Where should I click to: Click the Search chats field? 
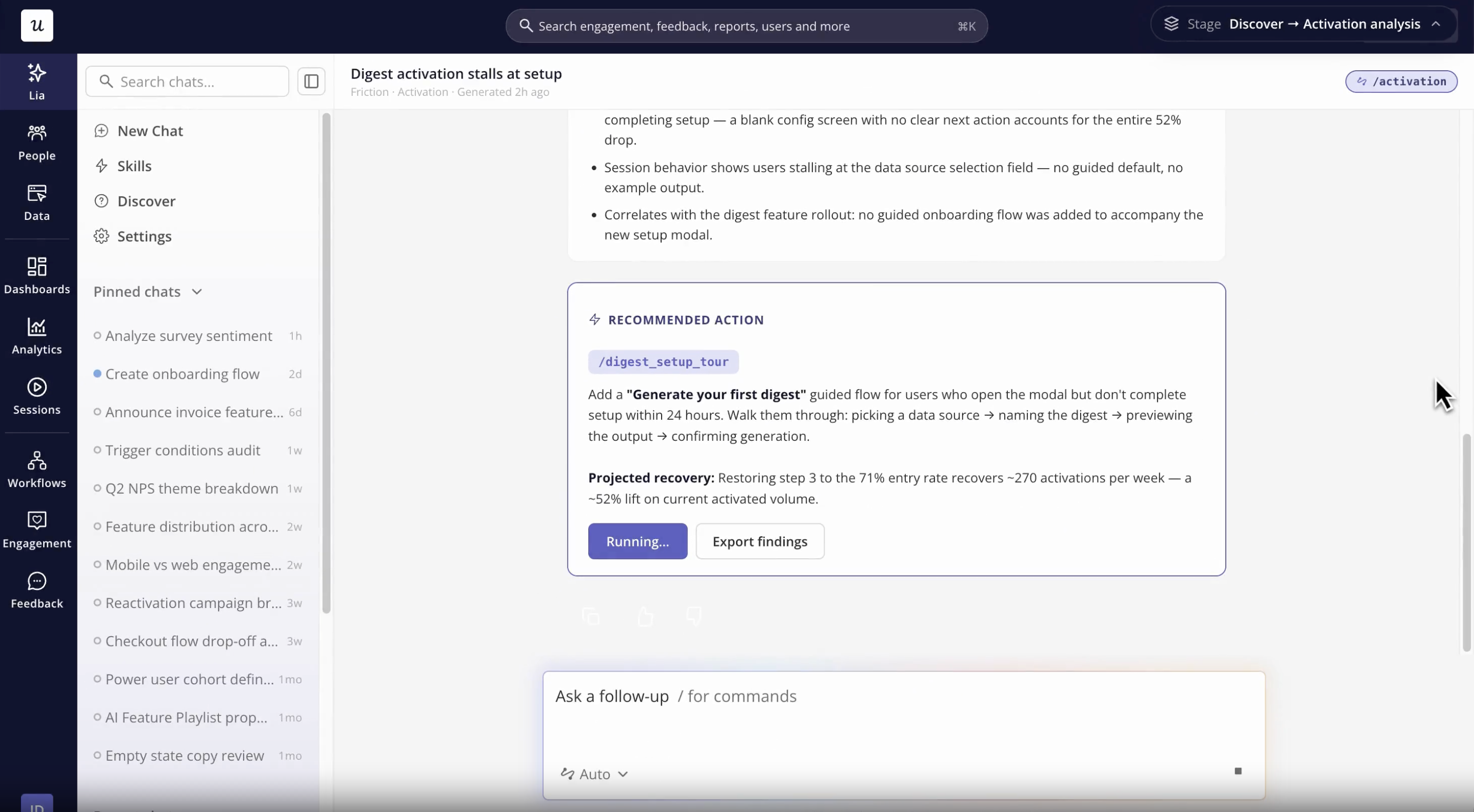tap(187, 81)
